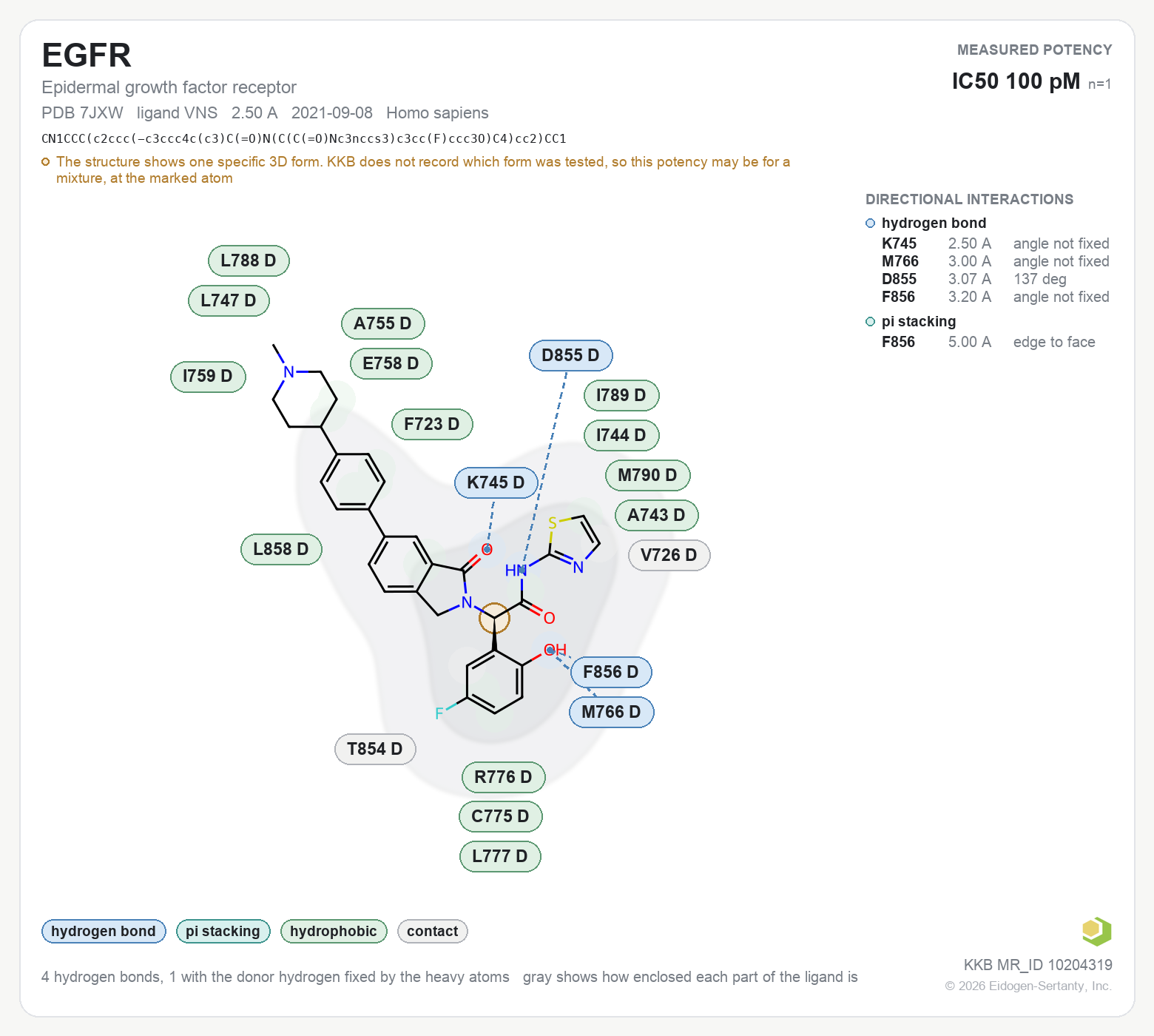This screenshot has width=1154, height=1036.
Task: Click the hydrogen bond bullet circle in the interactions list
Action: [x=870, y=223]
